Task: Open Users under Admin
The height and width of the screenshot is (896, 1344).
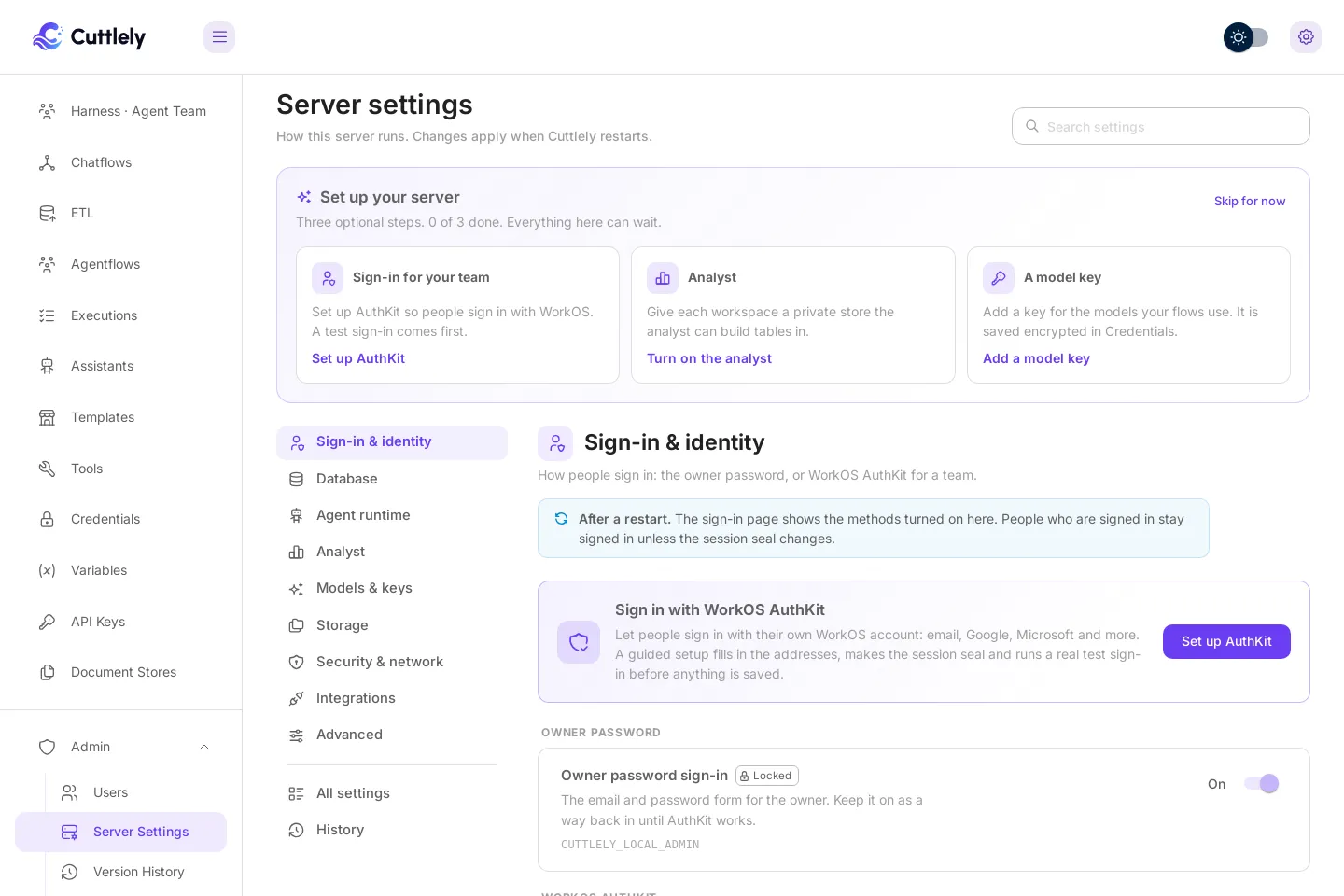Action: 121,792
